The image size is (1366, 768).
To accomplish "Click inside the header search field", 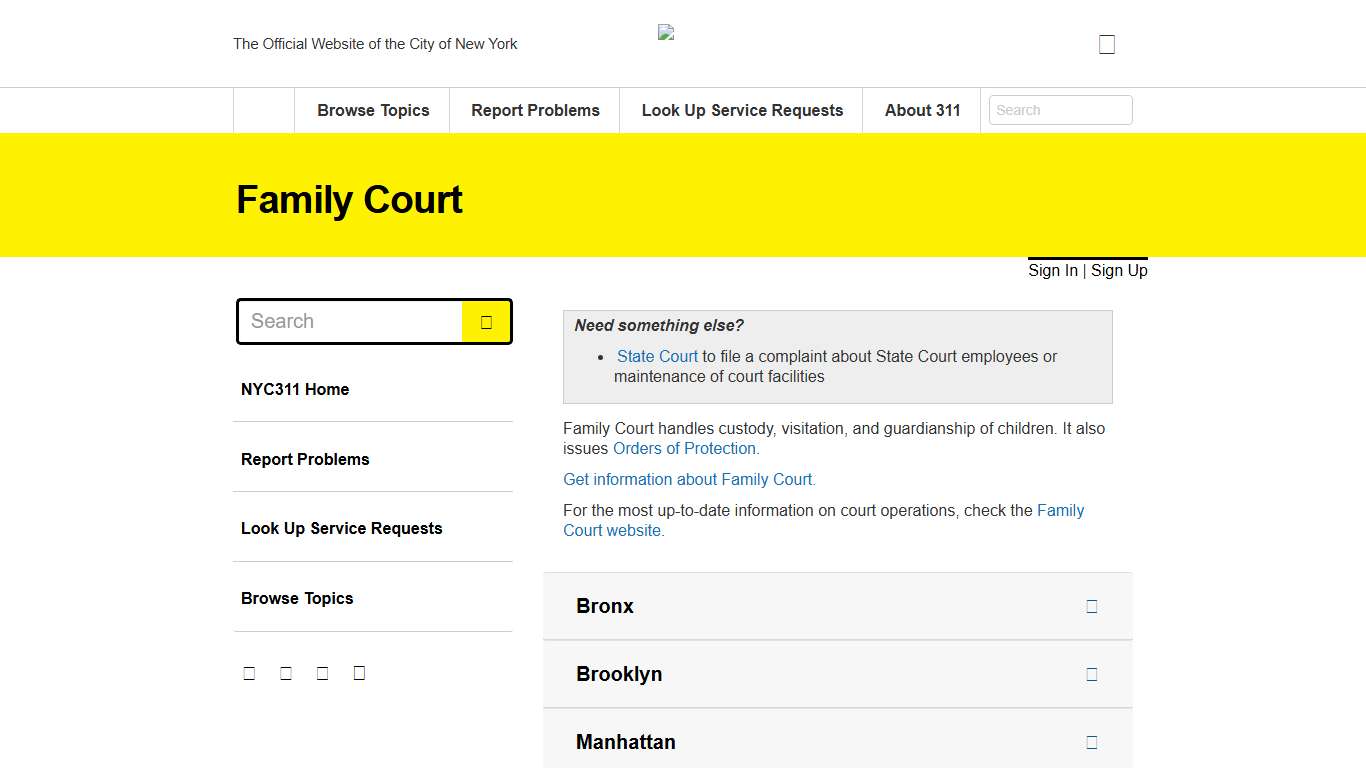I will pos(1060,110).
